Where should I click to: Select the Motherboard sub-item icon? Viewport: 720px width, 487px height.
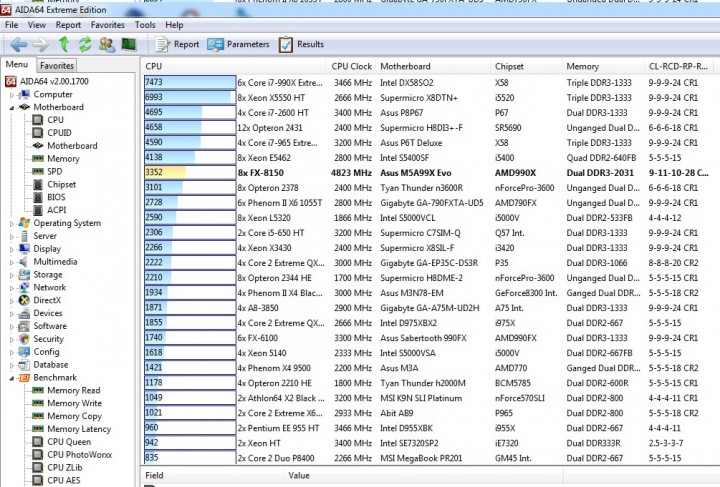[38, 146]
